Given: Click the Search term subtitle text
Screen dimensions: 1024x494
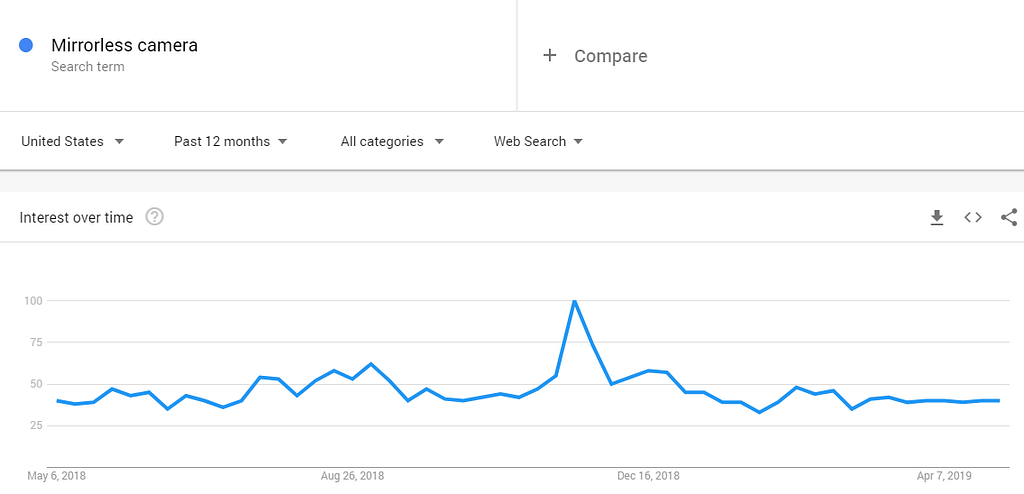Looking at the screenshot, I should [x=88, y=67].
